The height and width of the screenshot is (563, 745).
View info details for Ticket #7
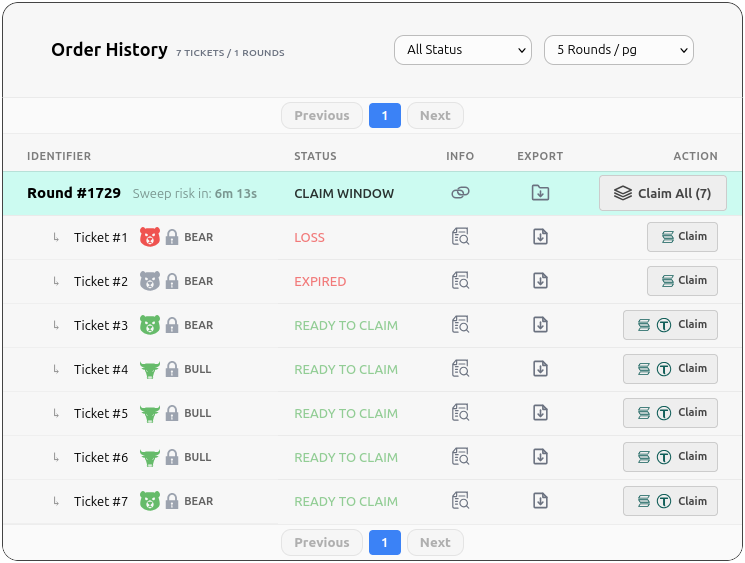(x=460, y=501)
